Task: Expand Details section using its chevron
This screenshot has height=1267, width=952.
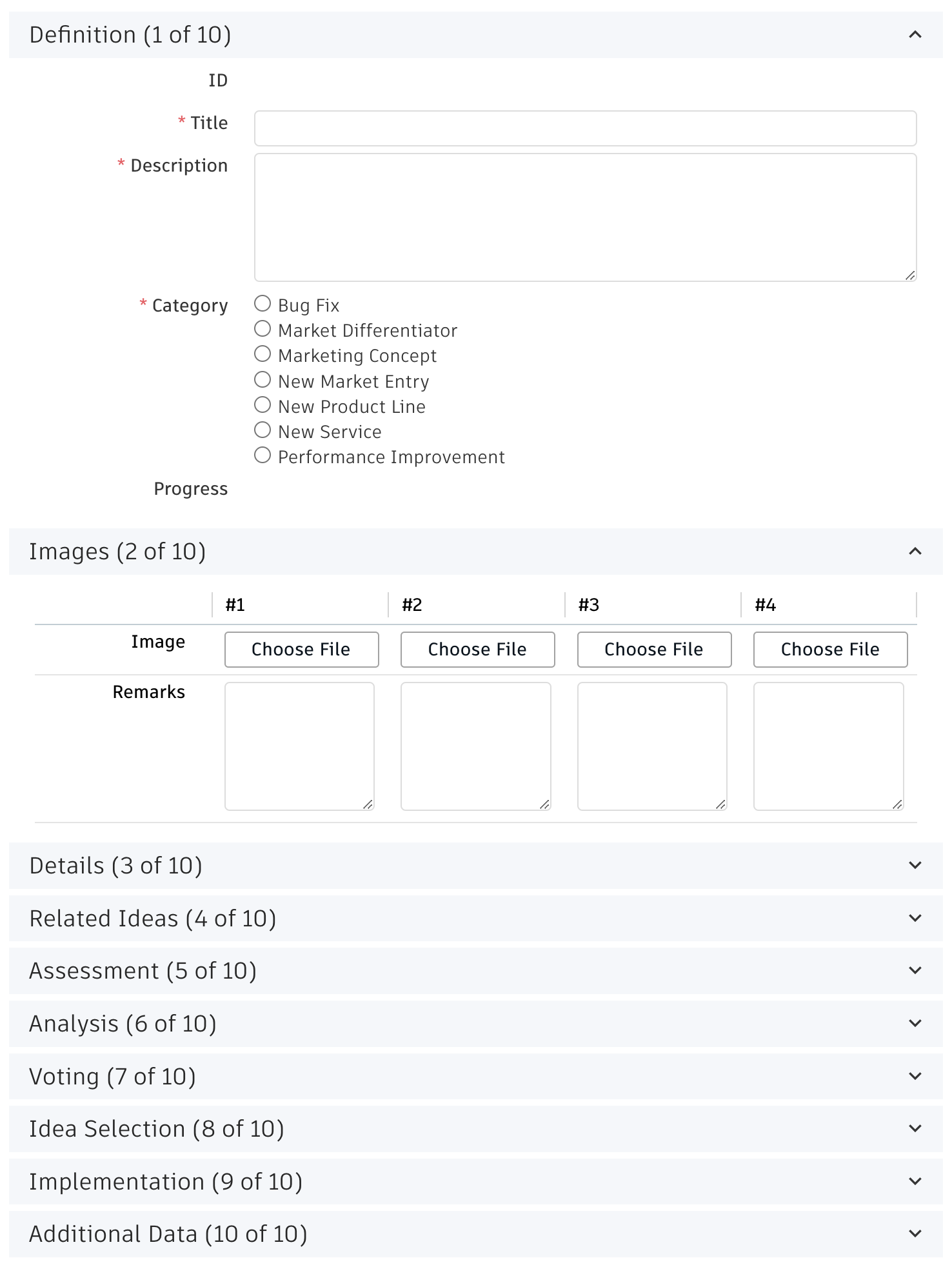Action: point(915,865)
